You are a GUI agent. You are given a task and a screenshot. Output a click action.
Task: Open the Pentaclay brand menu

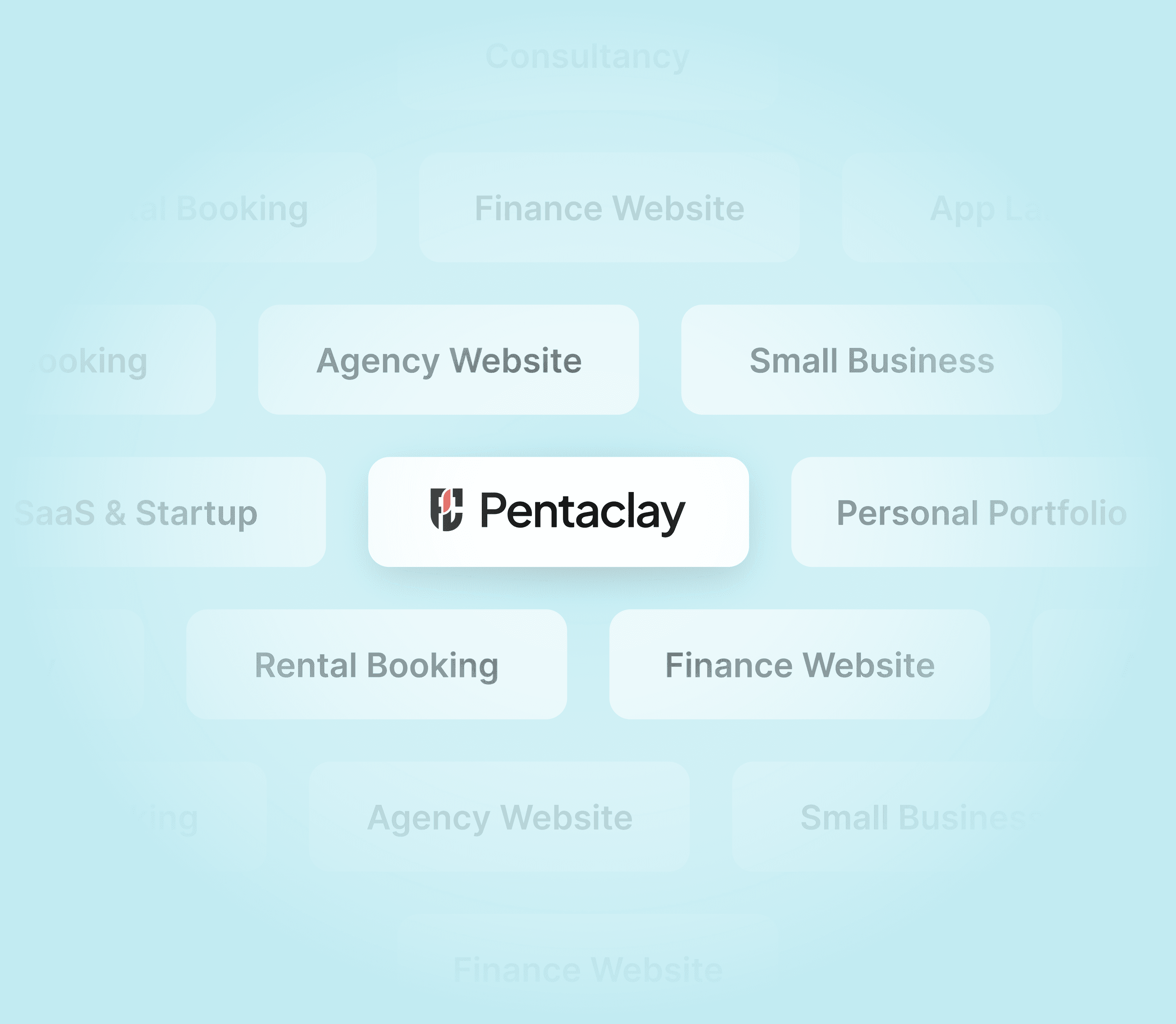[x=557, y=511]
